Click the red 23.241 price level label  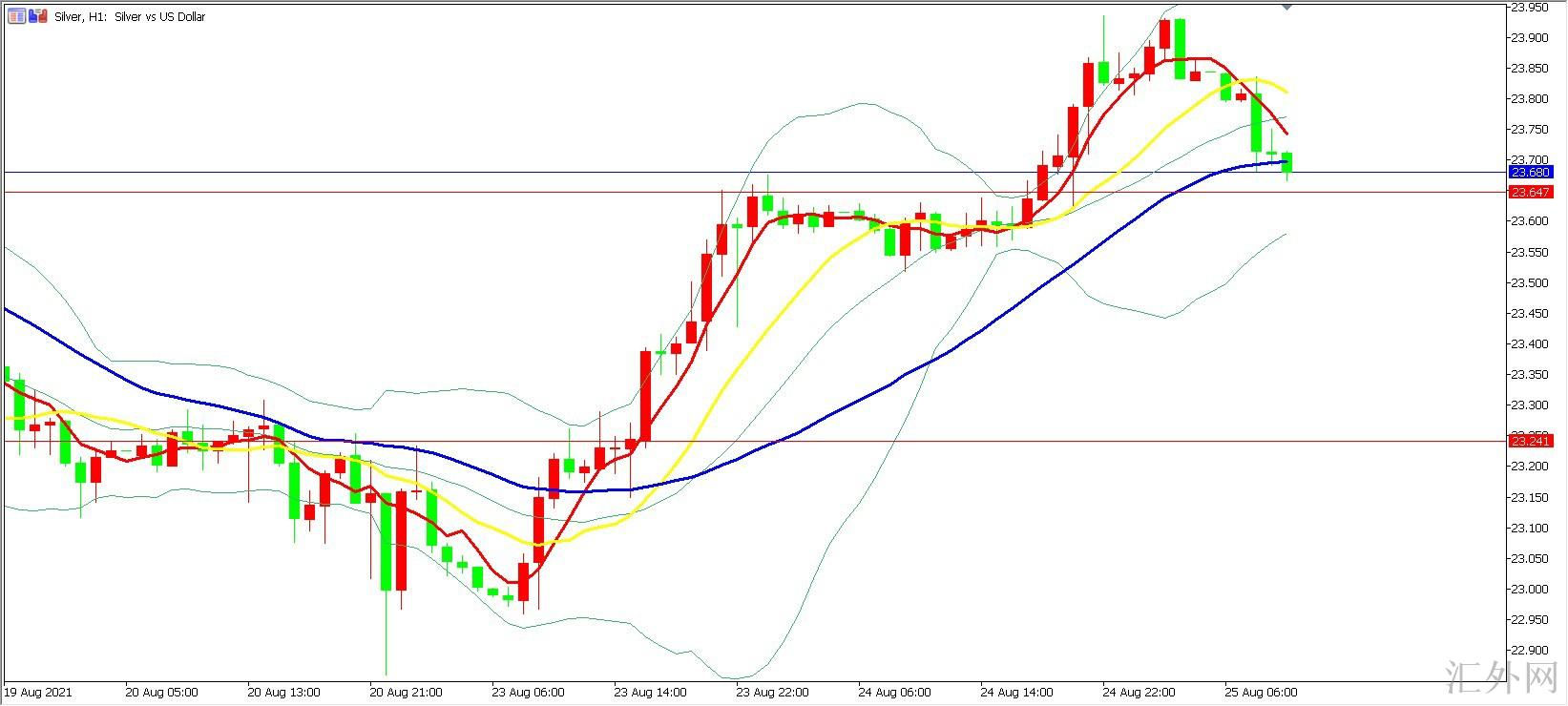tap(1529, 441)
